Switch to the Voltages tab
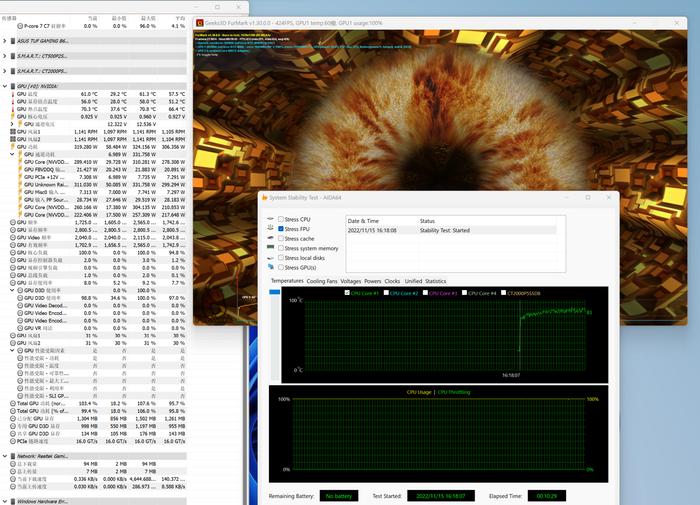 (350, 281)
